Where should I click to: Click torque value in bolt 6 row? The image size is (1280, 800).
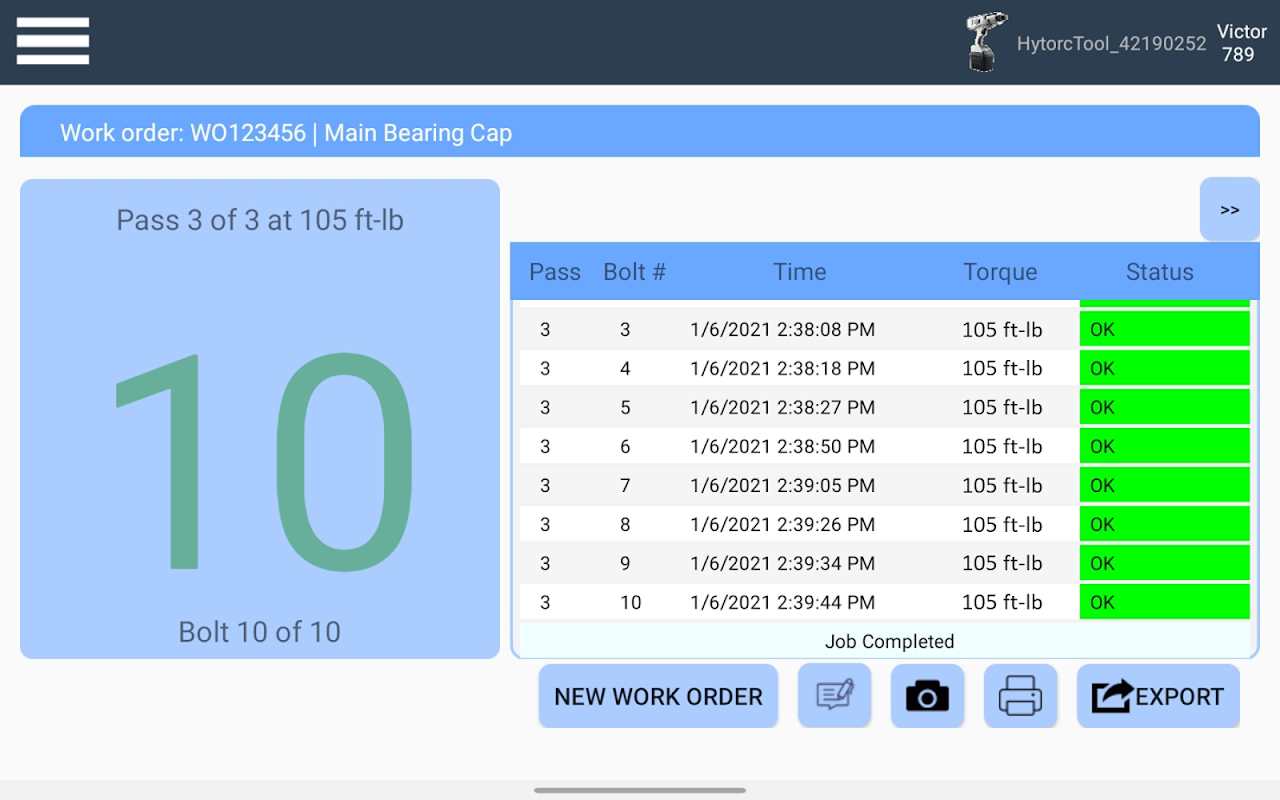point(1002,446)
